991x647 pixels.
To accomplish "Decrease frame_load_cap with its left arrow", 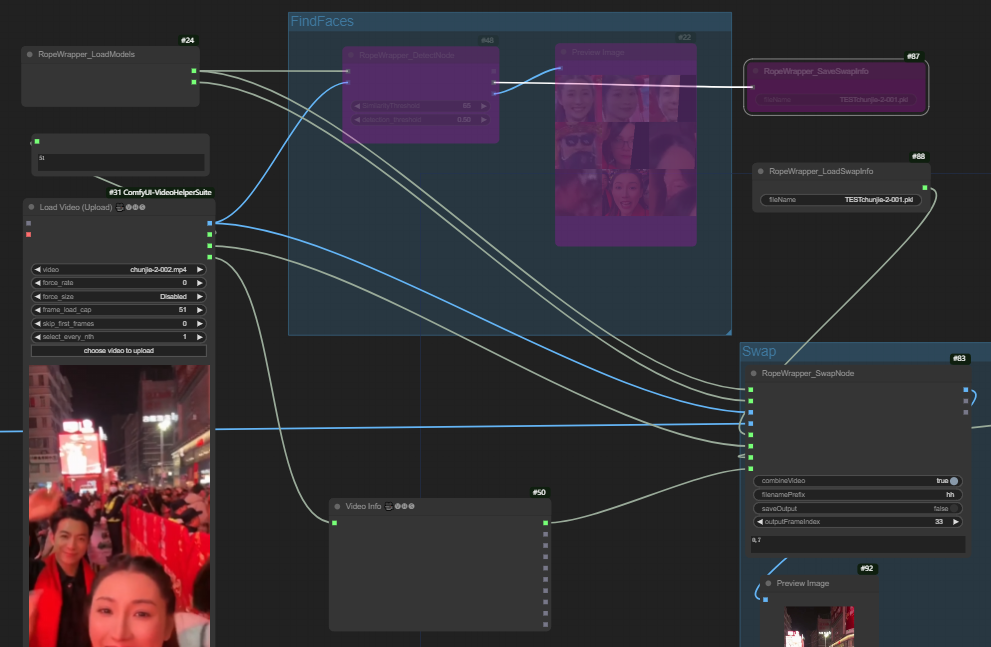I will click(x=37, y=310).
